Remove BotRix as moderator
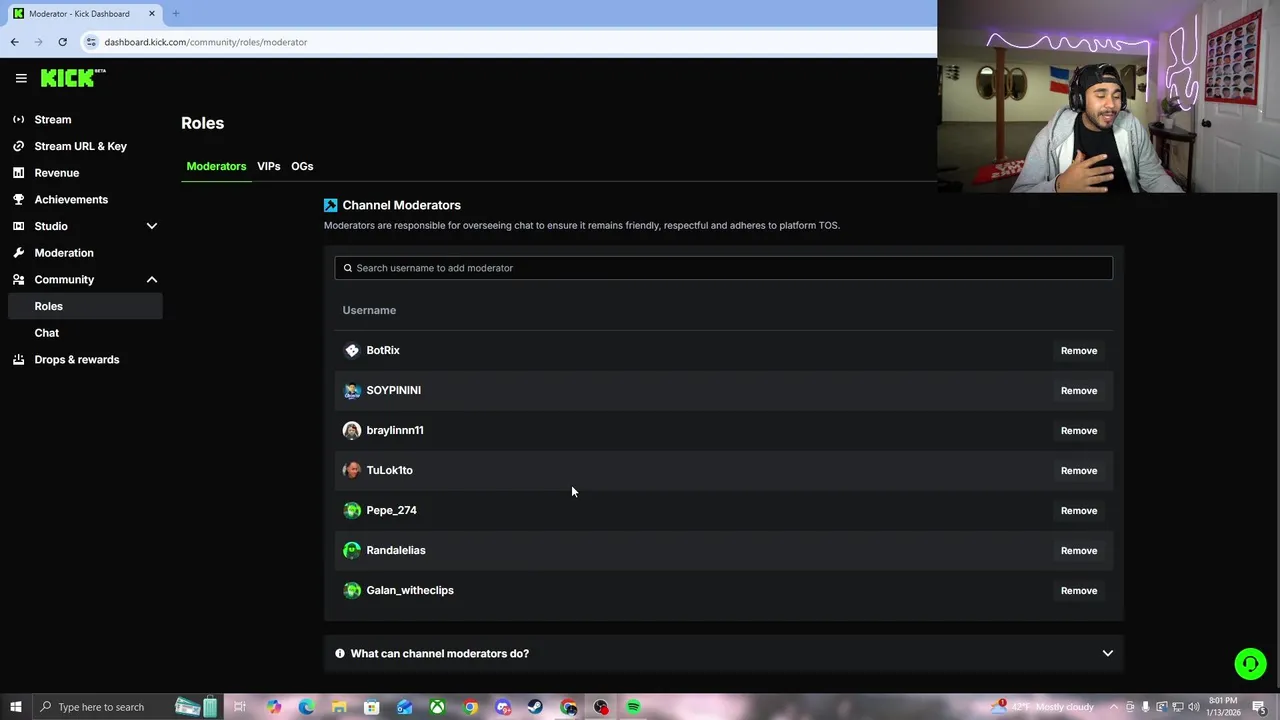1280x720 pixels. 1078,351
